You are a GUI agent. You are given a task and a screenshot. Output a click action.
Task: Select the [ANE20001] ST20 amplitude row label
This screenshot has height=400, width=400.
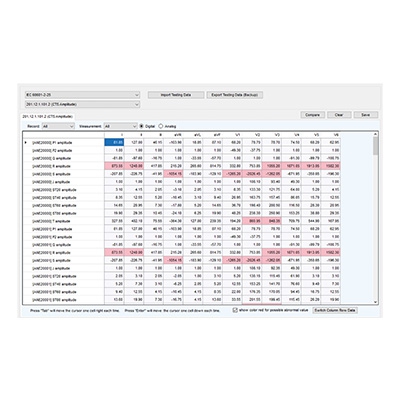pyautogui.click(x=54, y=276)
